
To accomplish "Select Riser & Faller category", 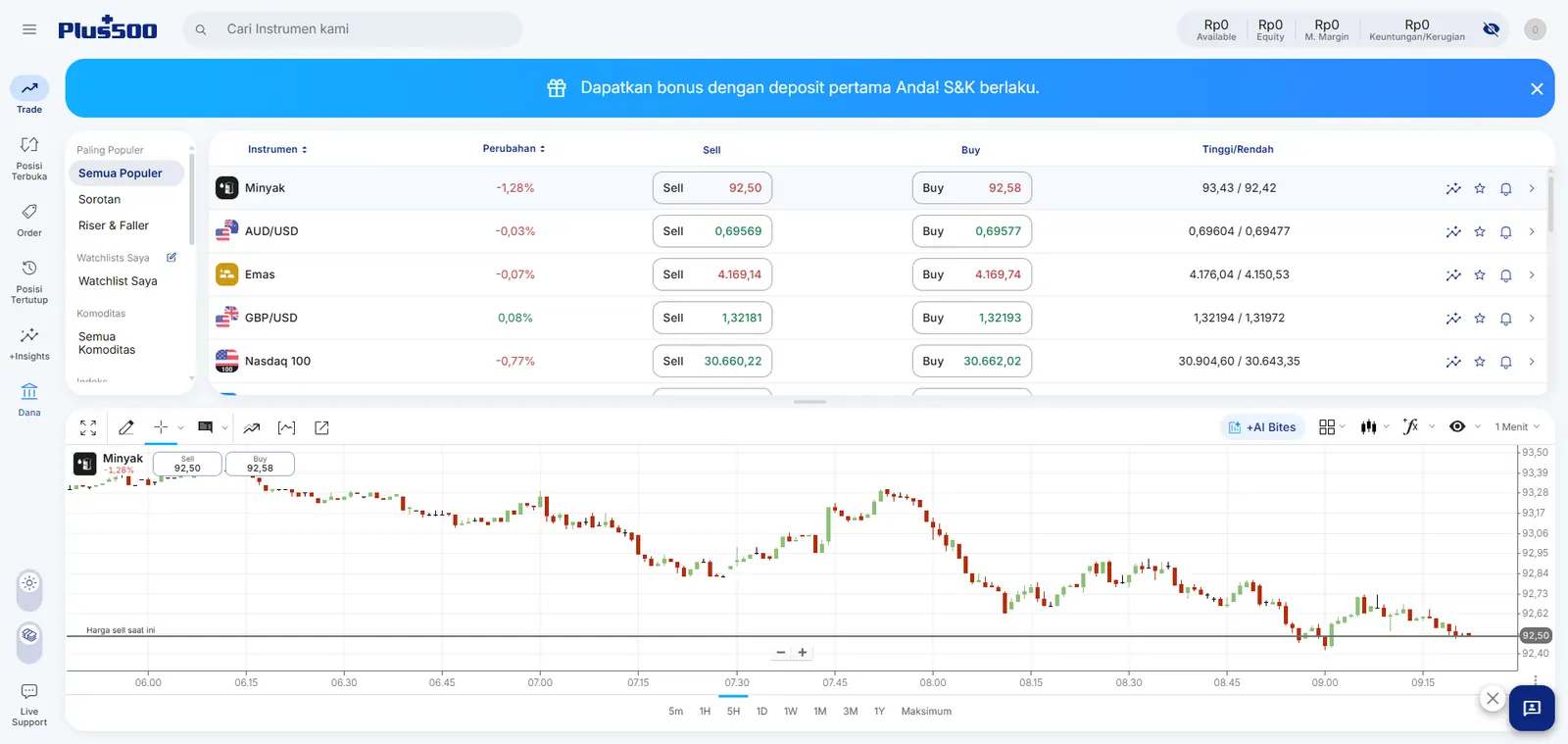I will (x=114, y=226).
